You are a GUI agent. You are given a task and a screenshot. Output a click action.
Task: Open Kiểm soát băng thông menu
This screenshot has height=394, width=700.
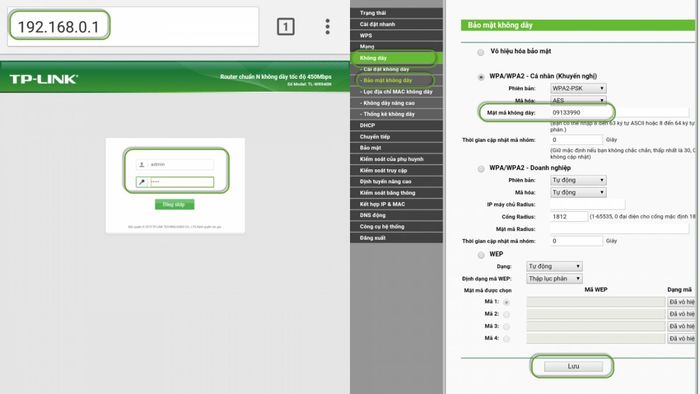[396, 193]
